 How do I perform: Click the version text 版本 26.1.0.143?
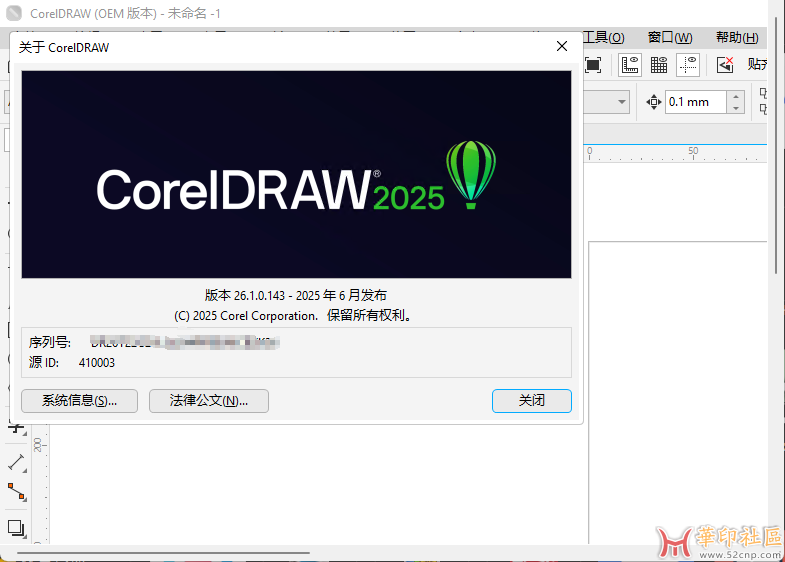click(244, 295)
